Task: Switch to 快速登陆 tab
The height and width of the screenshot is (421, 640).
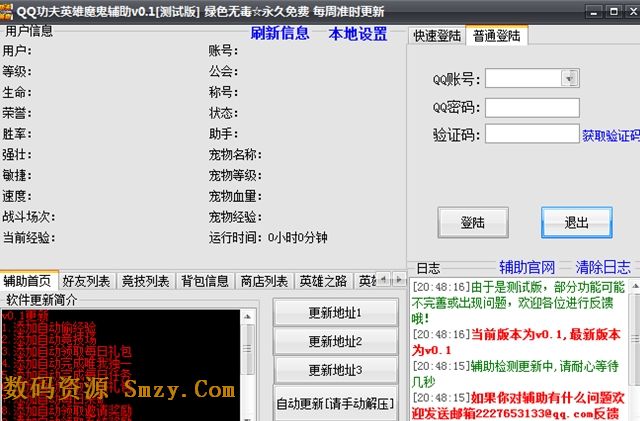Action: coord(437,36)
